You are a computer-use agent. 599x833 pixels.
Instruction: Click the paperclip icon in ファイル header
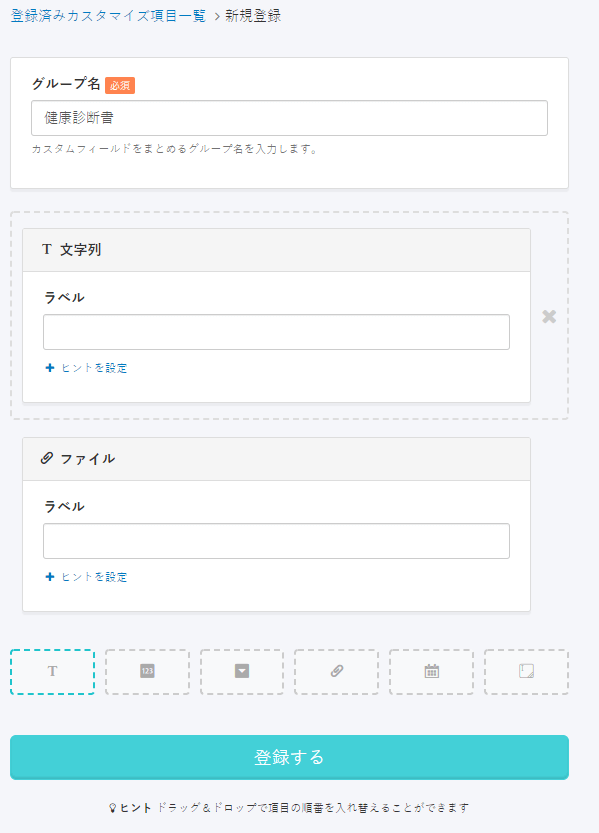click(47, 458)
